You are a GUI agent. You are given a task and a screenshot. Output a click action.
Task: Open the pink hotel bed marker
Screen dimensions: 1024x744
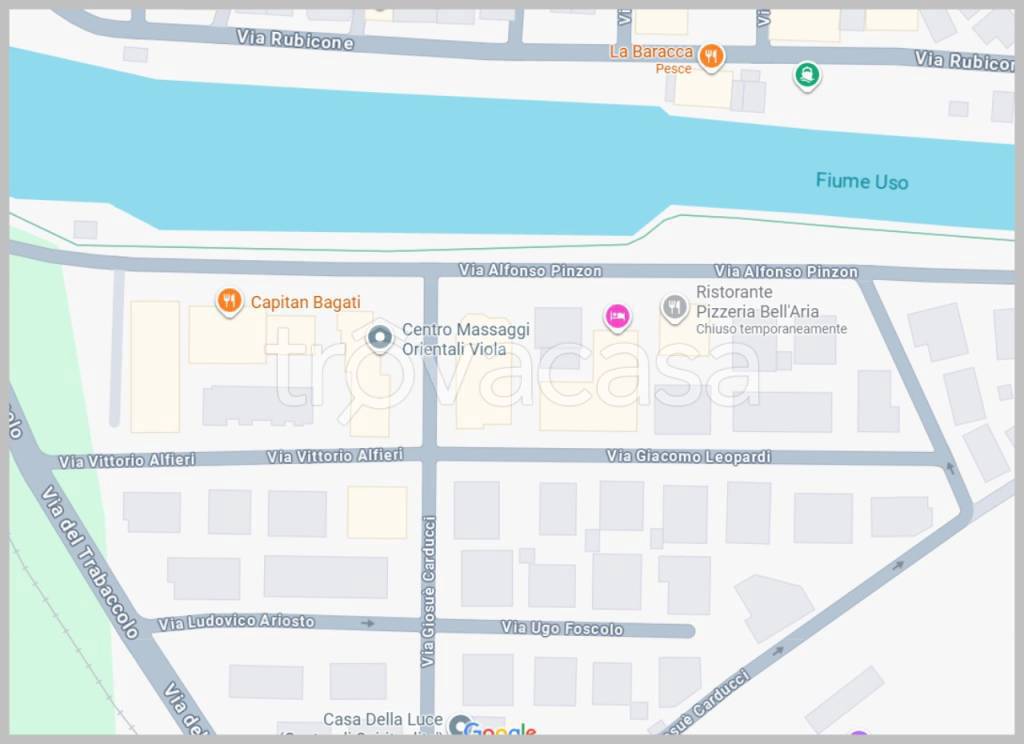[617, 317]
